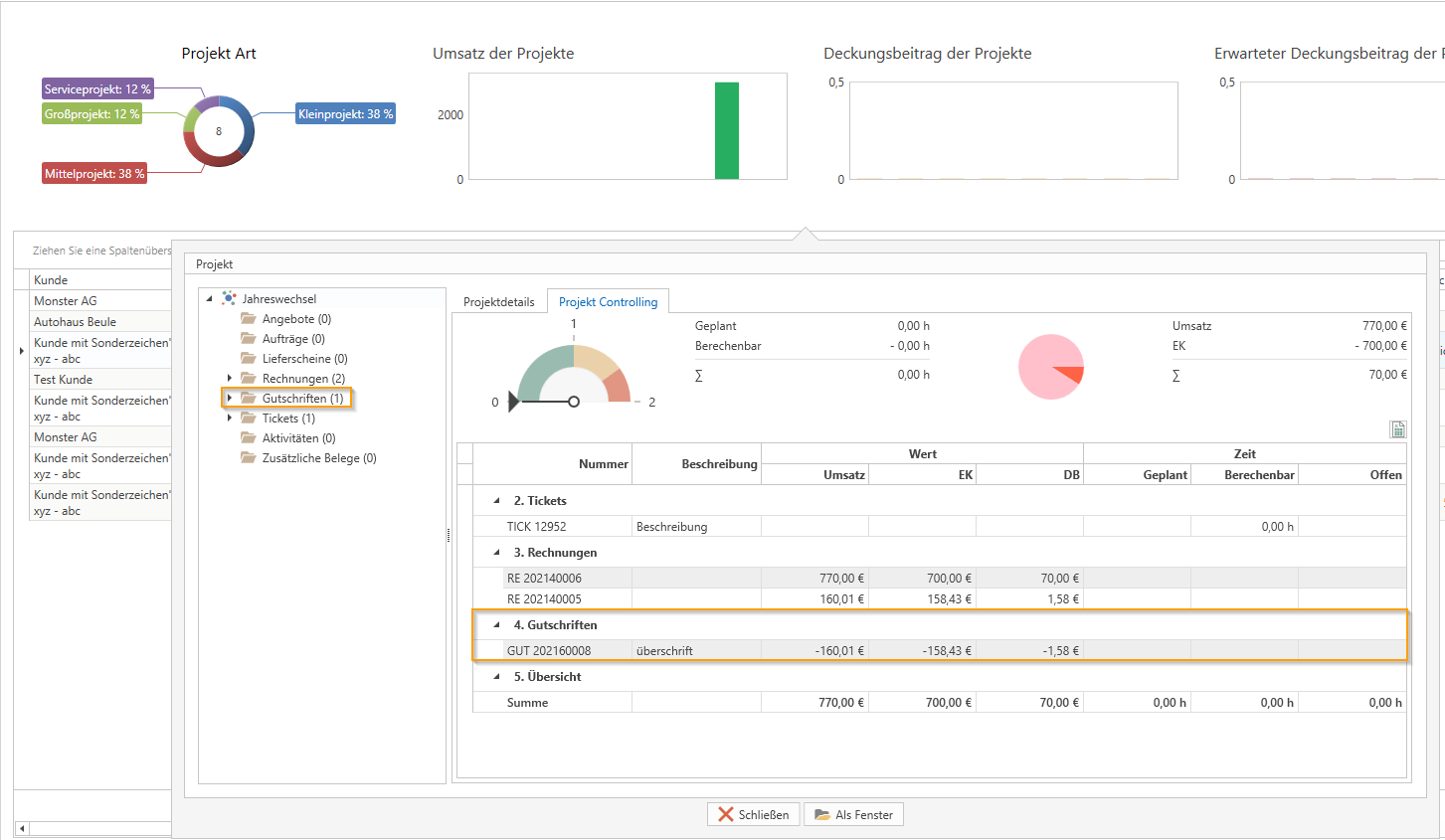Open the Aktivitäten (0) folder
This screenshot has width=1445, height=840.
[x=298, y=438]
